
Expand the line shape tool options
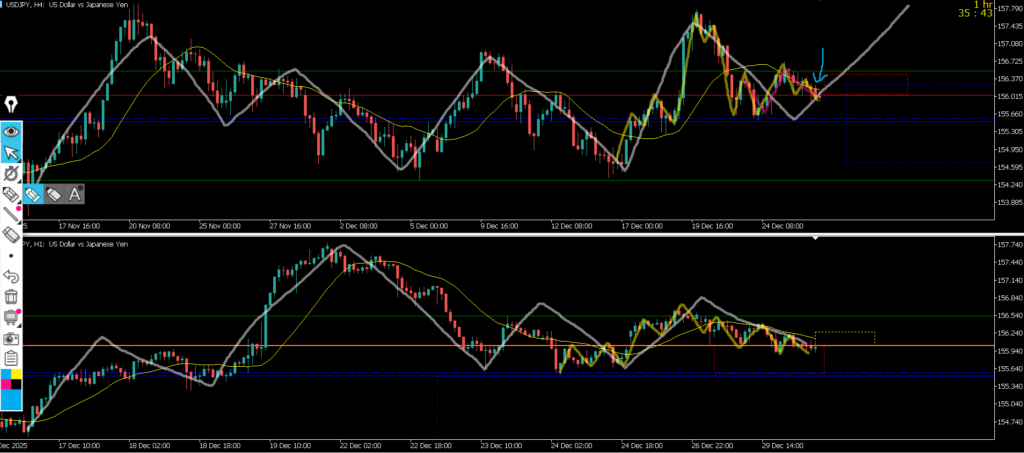point(12,214)
